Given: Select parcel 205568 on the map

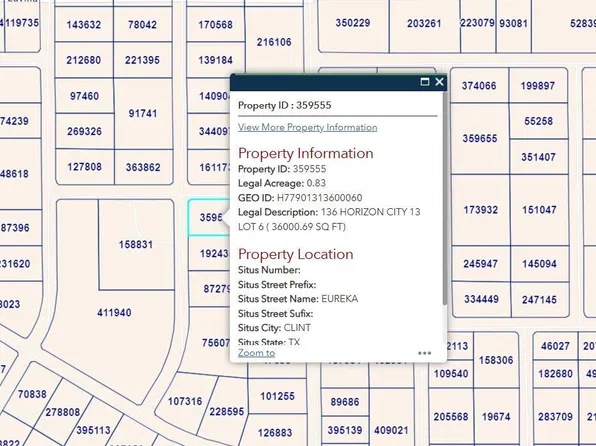Looking at the screenshot, I should click(451, 417).
